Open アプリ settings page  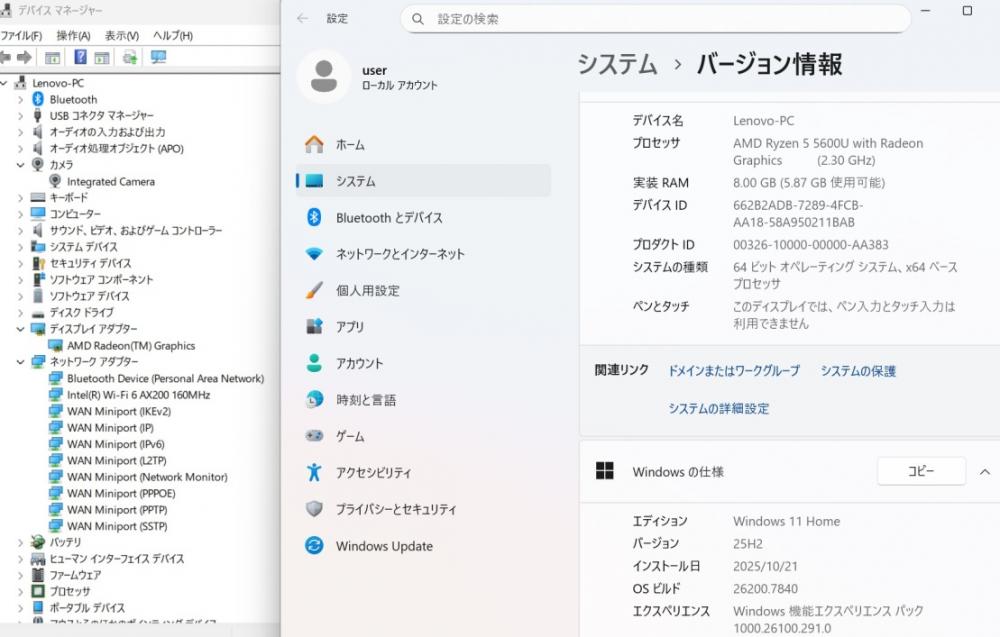(423, 327)
